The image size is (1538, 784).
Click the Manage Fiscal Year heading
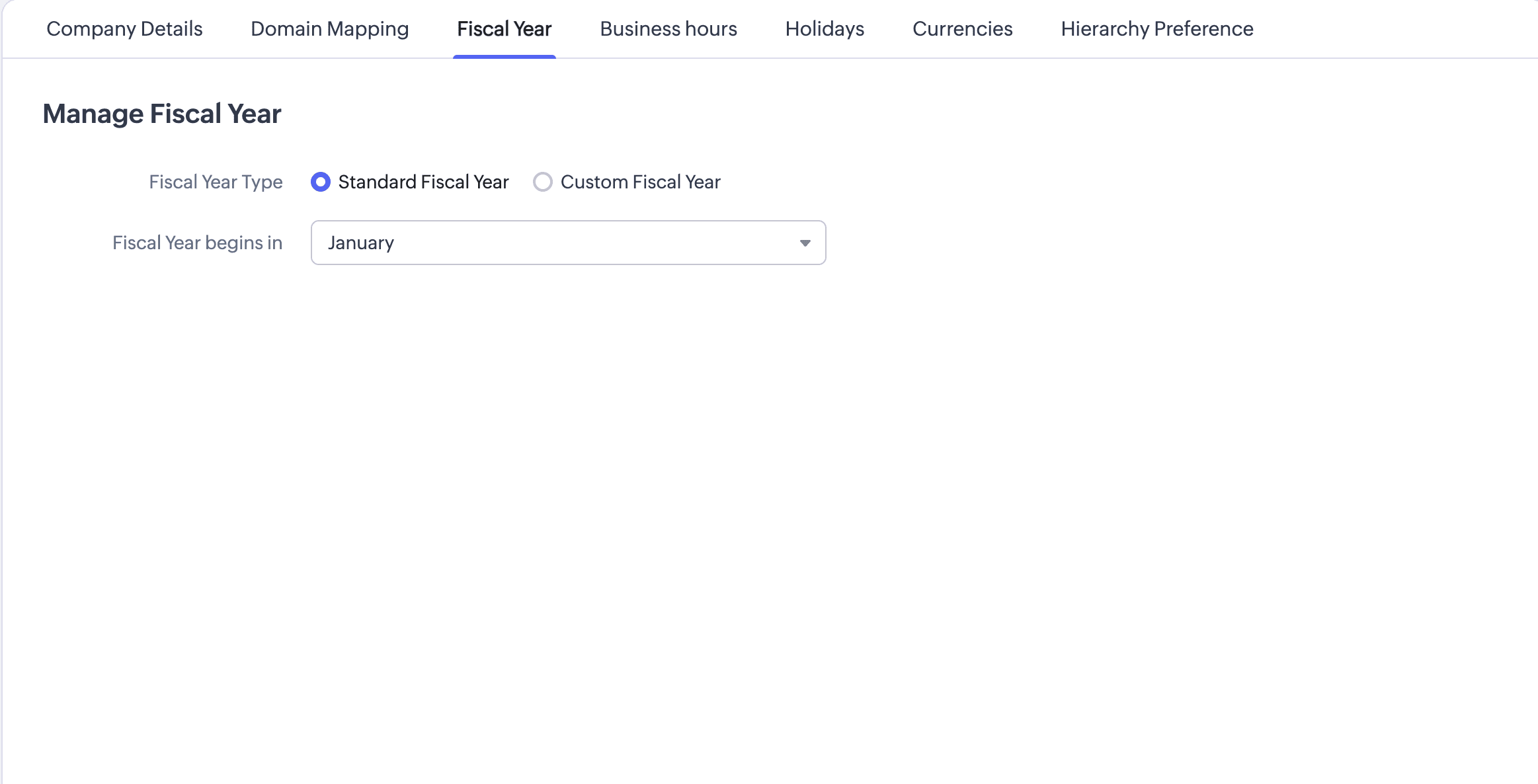click(162, 114)
